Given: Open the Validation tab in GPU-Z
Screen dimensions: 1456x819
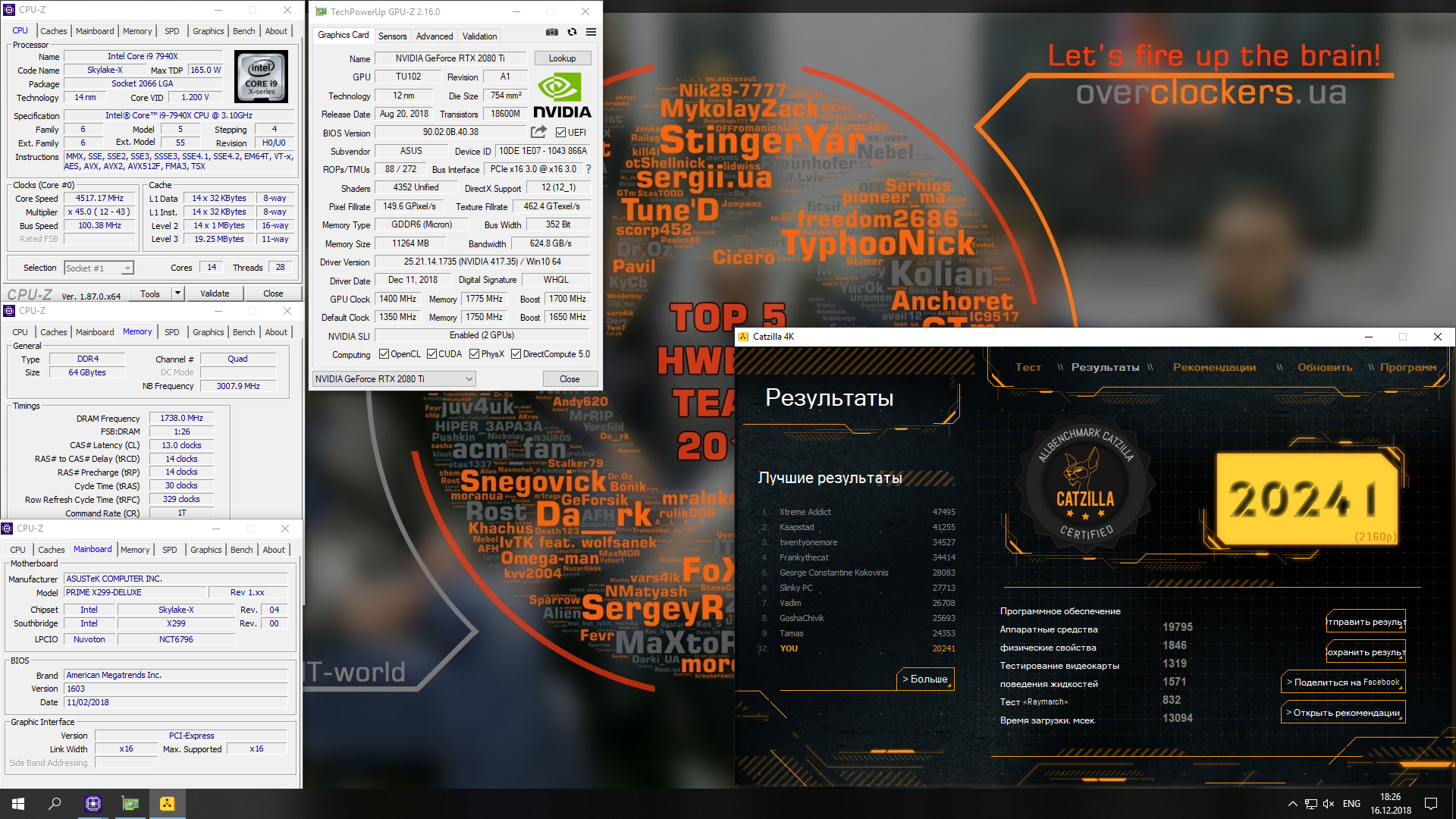Looking at the screenshot, I should [x=480, y=36].
